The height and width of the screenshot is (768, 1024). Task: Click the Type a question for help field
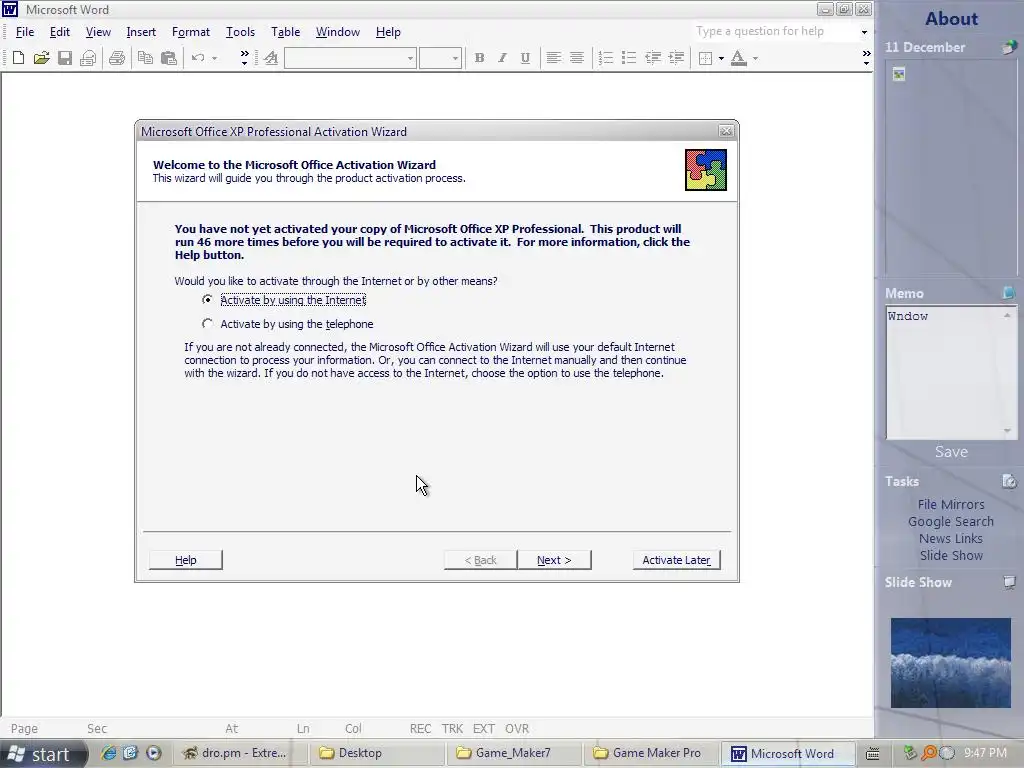click(x=775, y=31)
